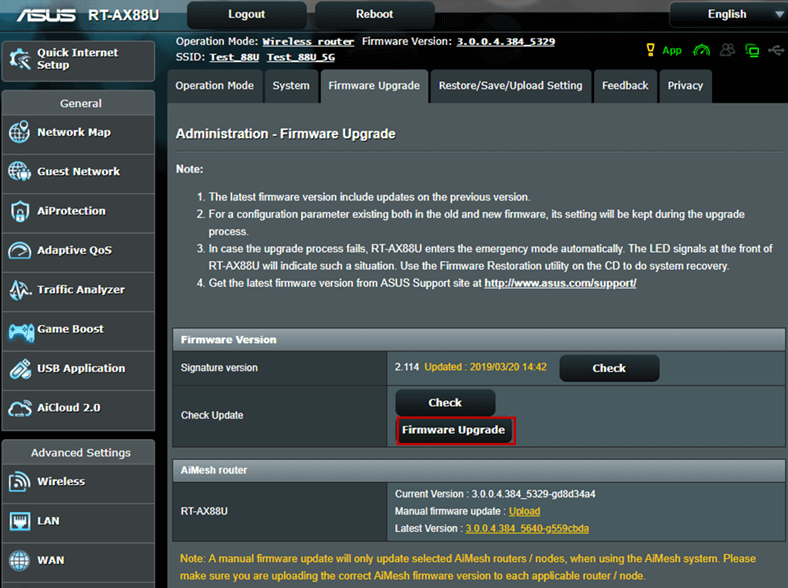Screen dimensions: 788x588
Task: Click Check button in Check Update row
Action: [445, 403]
